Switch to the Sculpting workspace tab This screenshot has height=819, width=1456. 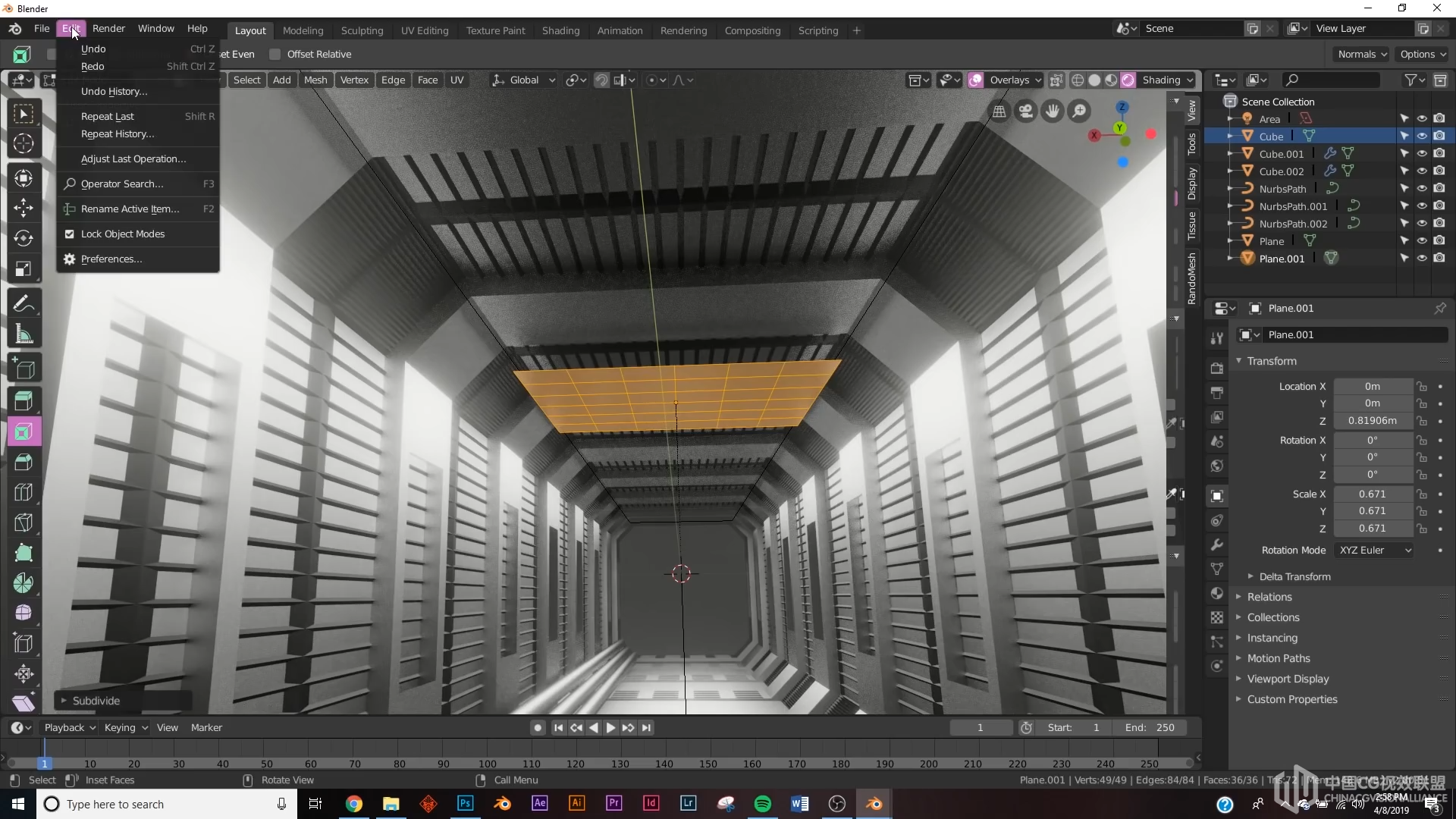362,30
